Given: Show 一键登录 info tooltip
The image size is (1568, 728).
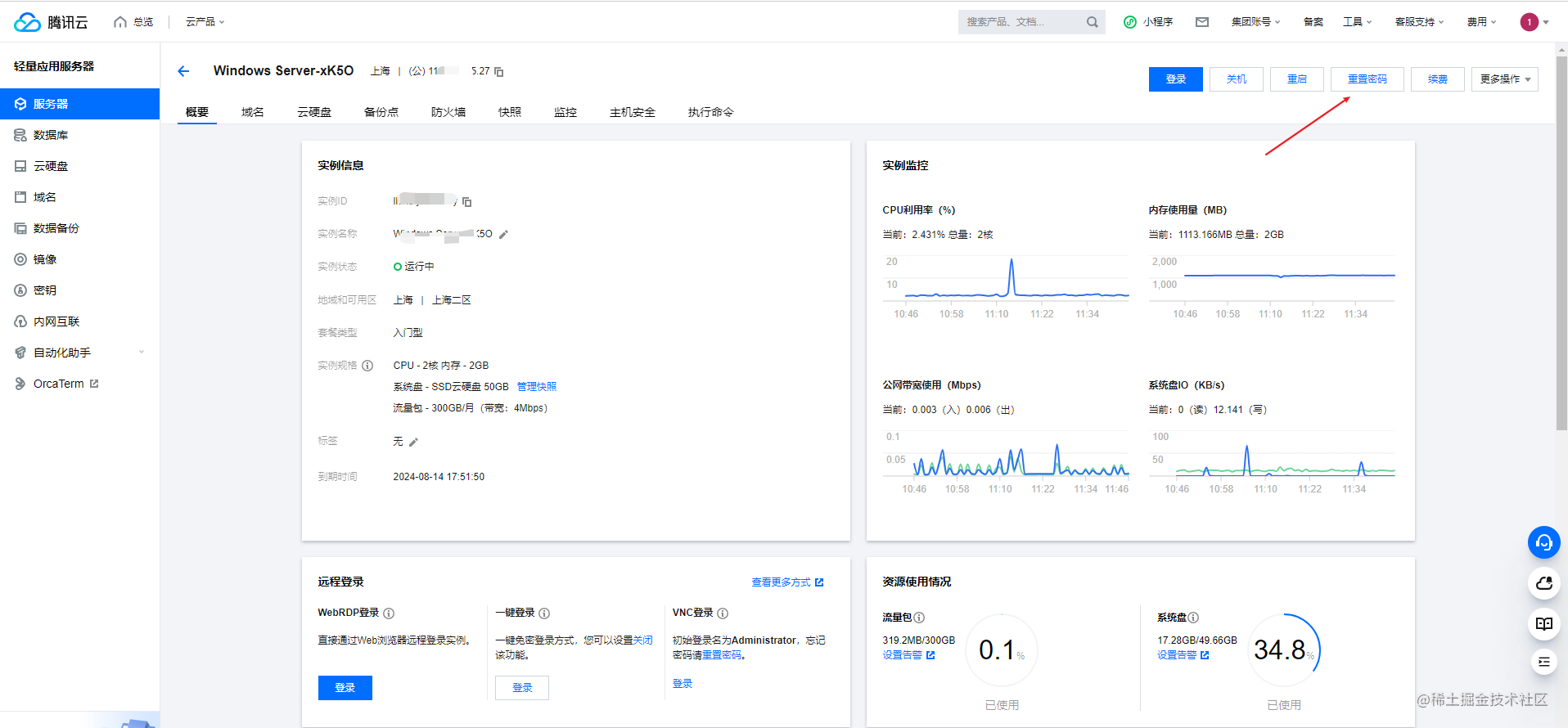Looking at the screenshot, I should [544, 613].
